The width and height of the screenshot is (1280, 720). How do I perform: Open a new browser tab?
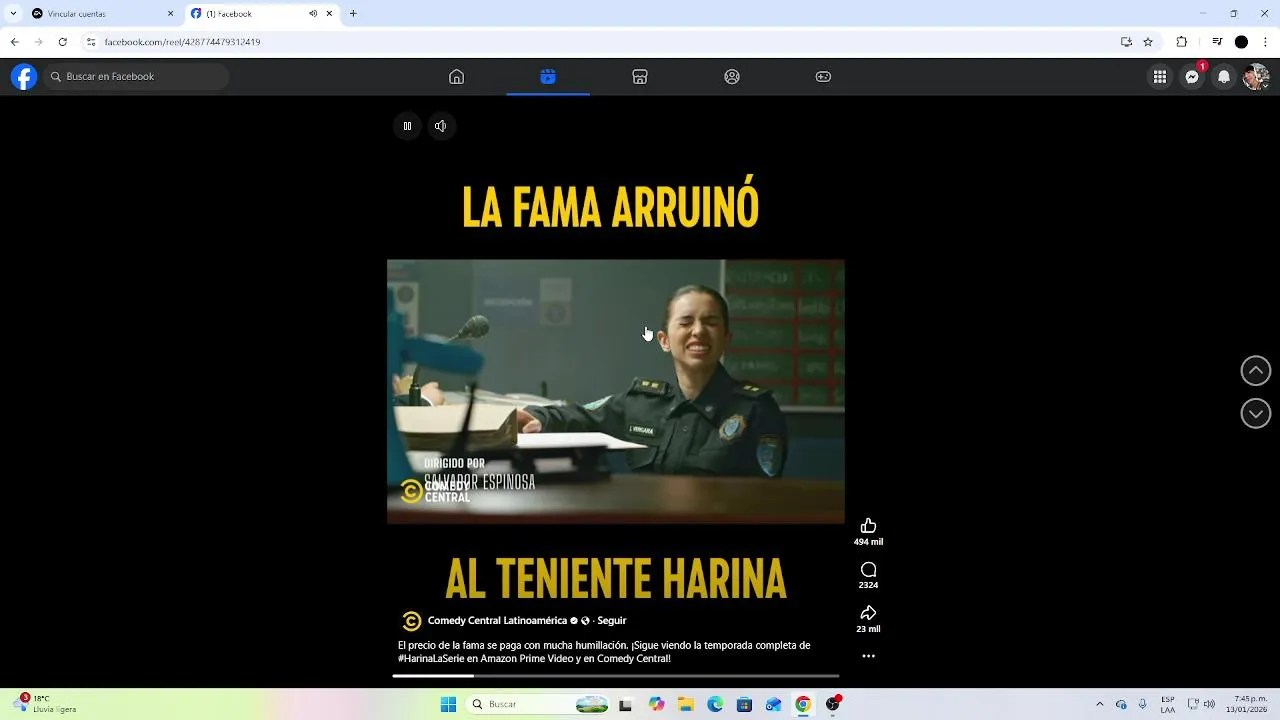click(x=353, y=14)
